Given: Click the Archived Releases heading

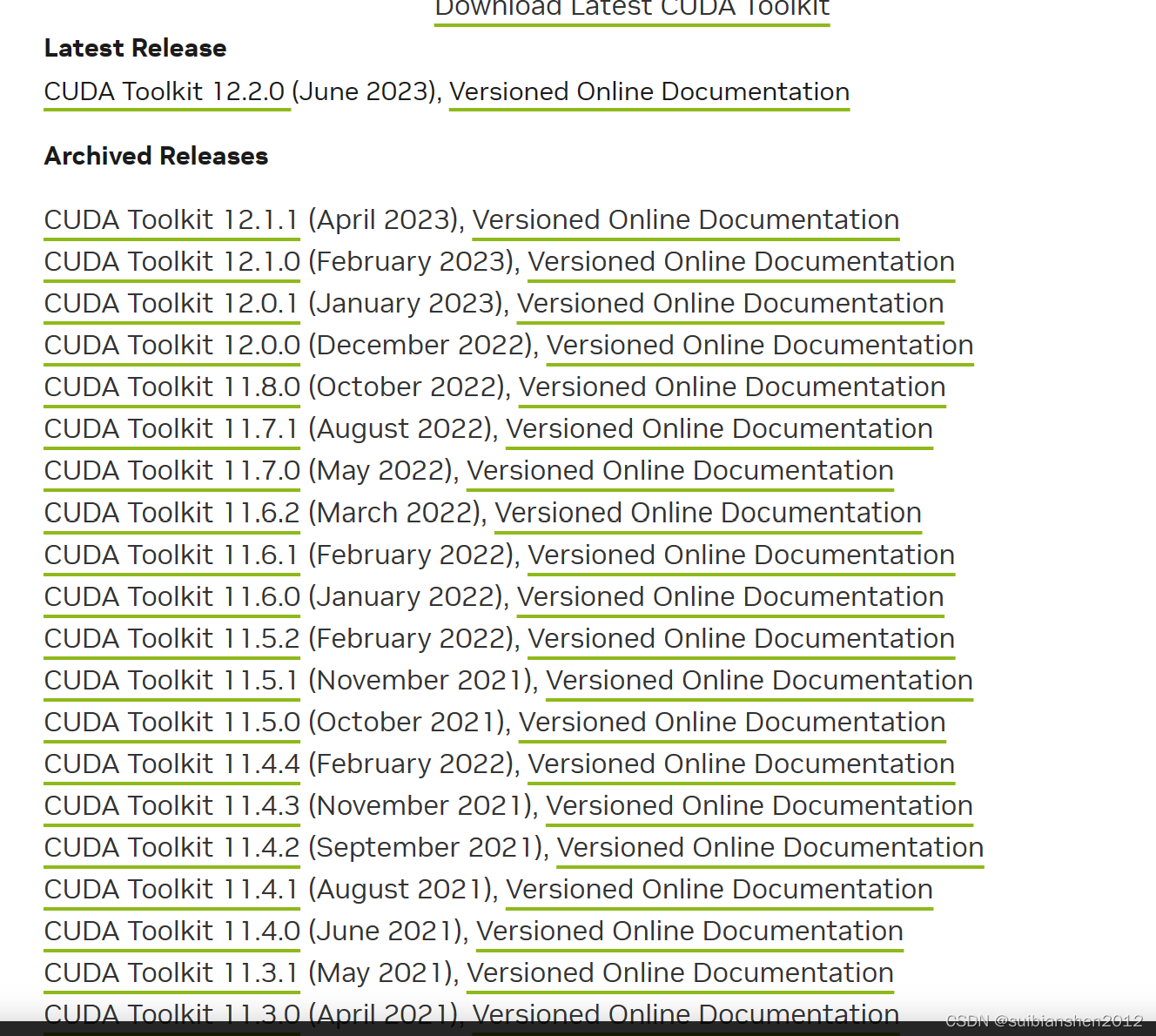Looking at the screenshot, I should 156,156.
